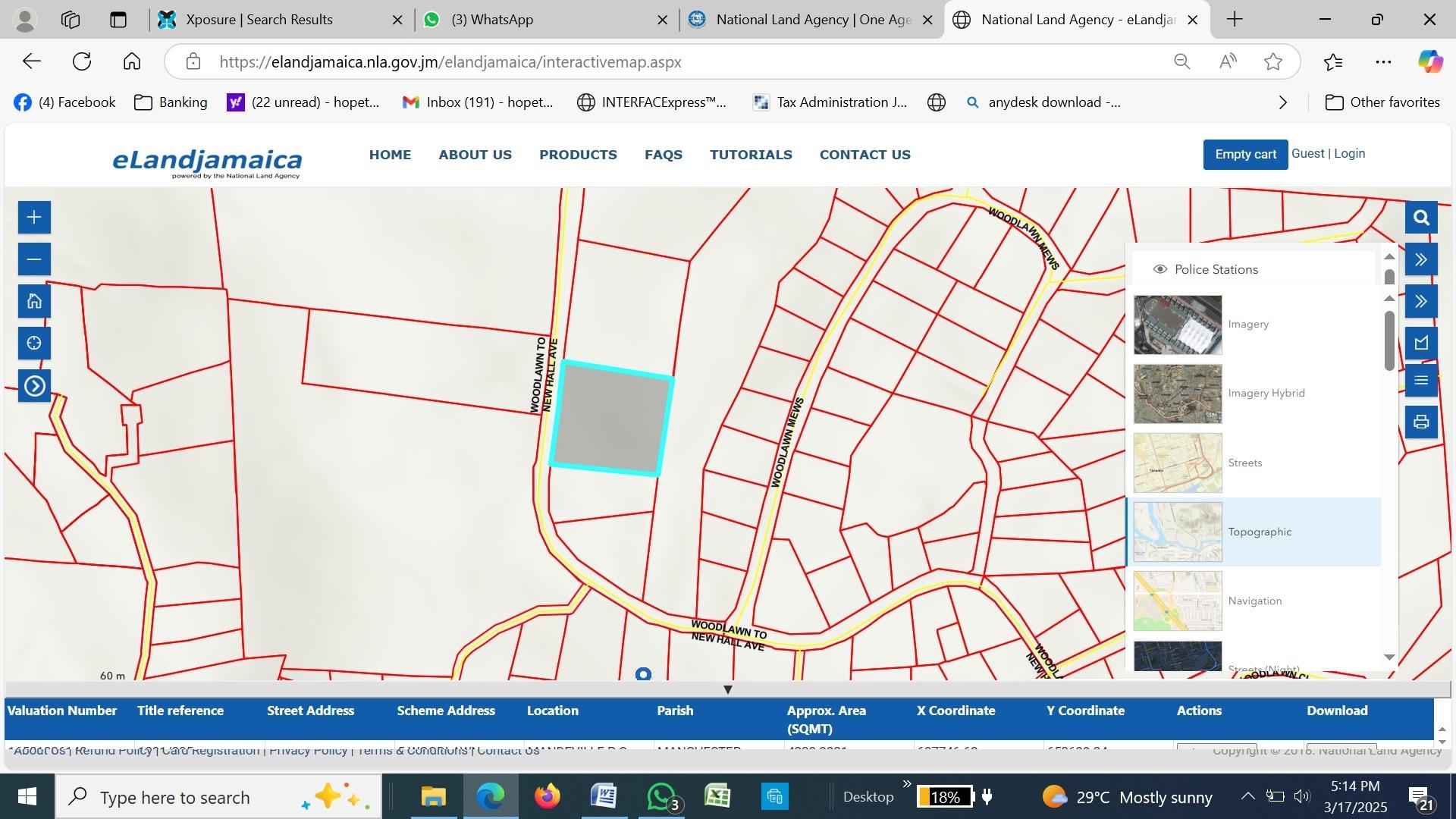
Task: Open the layer list icon
Action: pyautogui.click(x=1421, y=381)
